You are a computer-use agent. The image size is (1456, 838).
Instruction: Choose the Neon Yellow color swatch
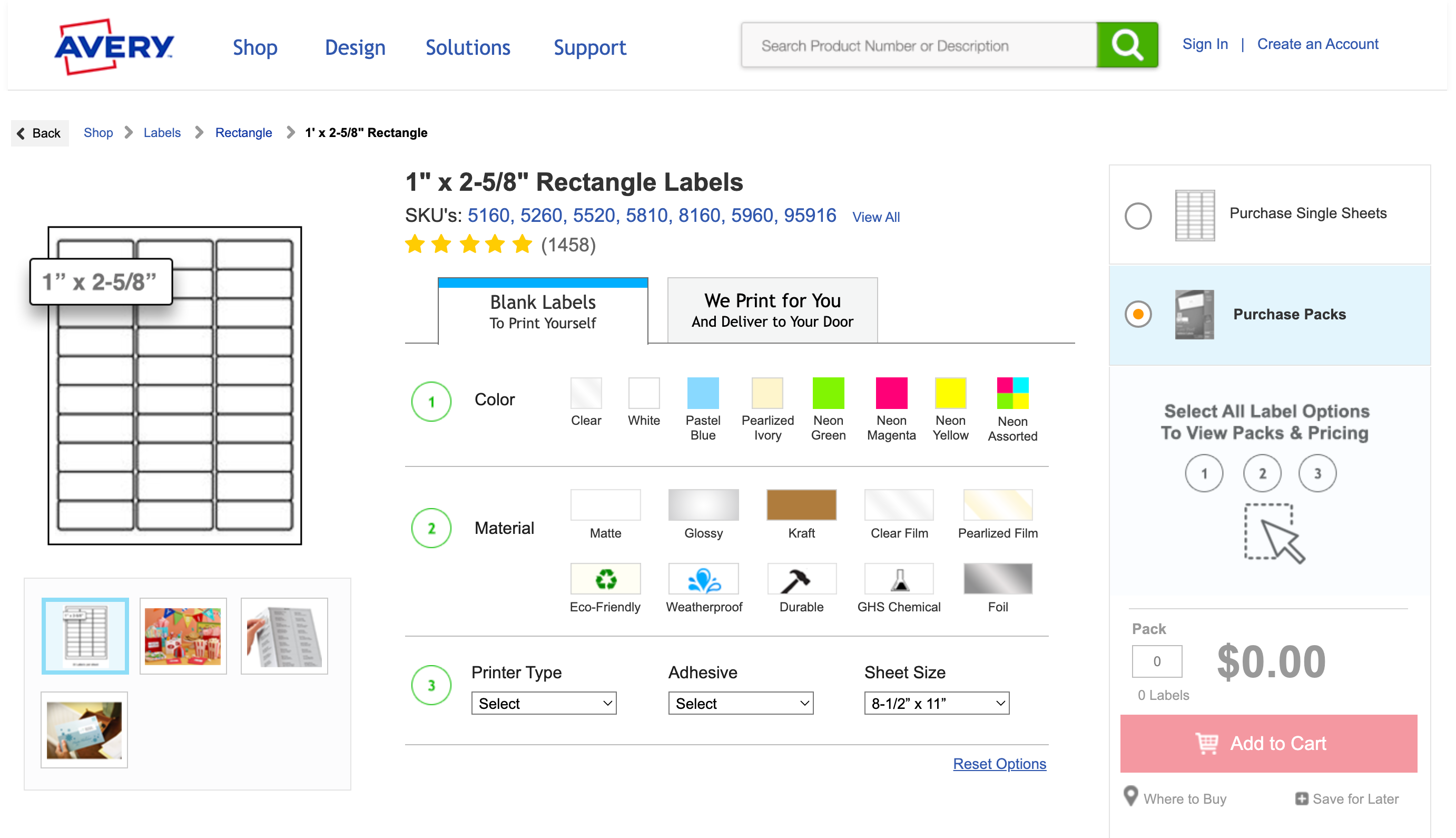pos(950,393)
